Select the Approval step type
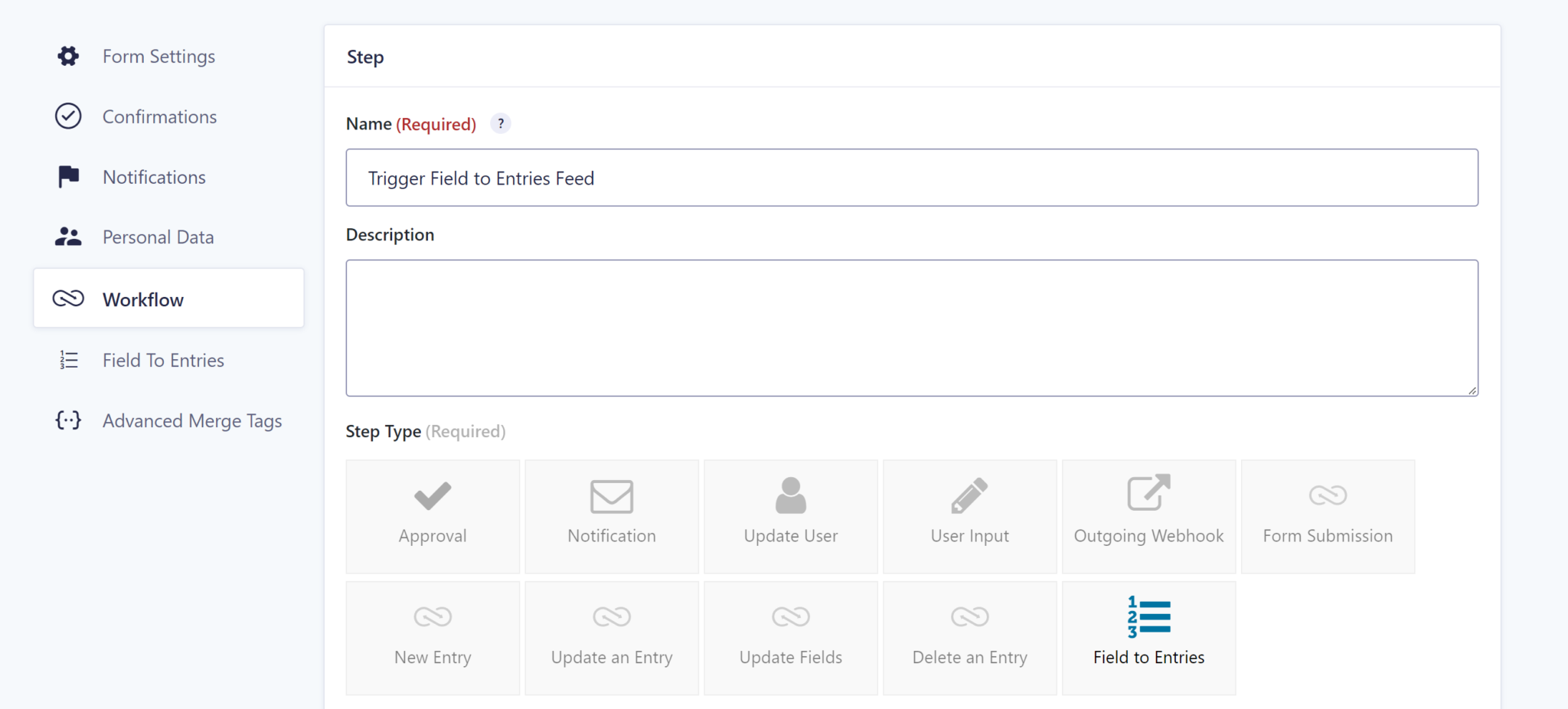Viewport: 1568px width, 709px height. click(433, 516)
